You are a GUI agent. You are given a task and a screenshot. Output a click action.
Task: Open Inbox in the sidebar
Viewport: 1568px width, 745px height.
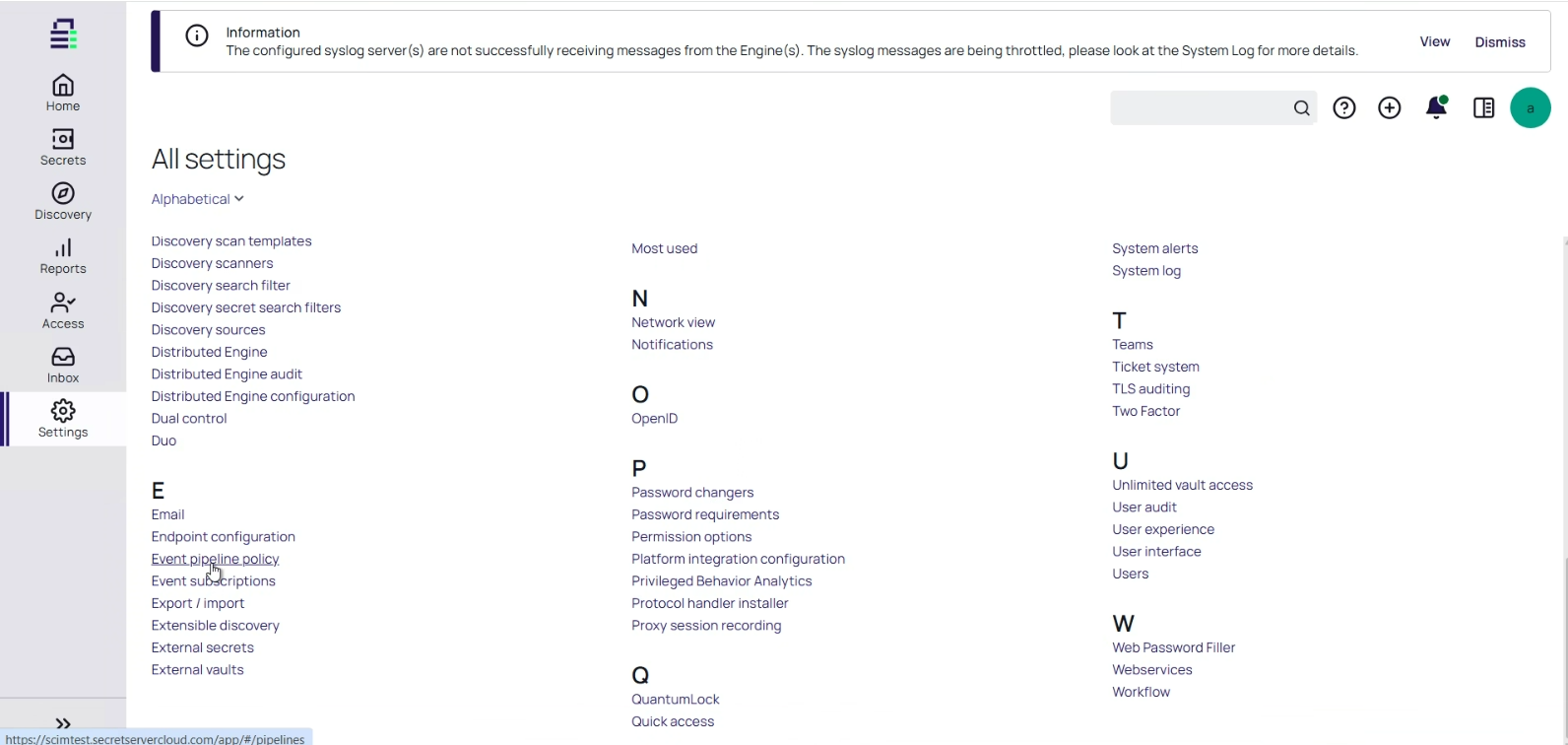pyautogui.click(x=63, y=365)
